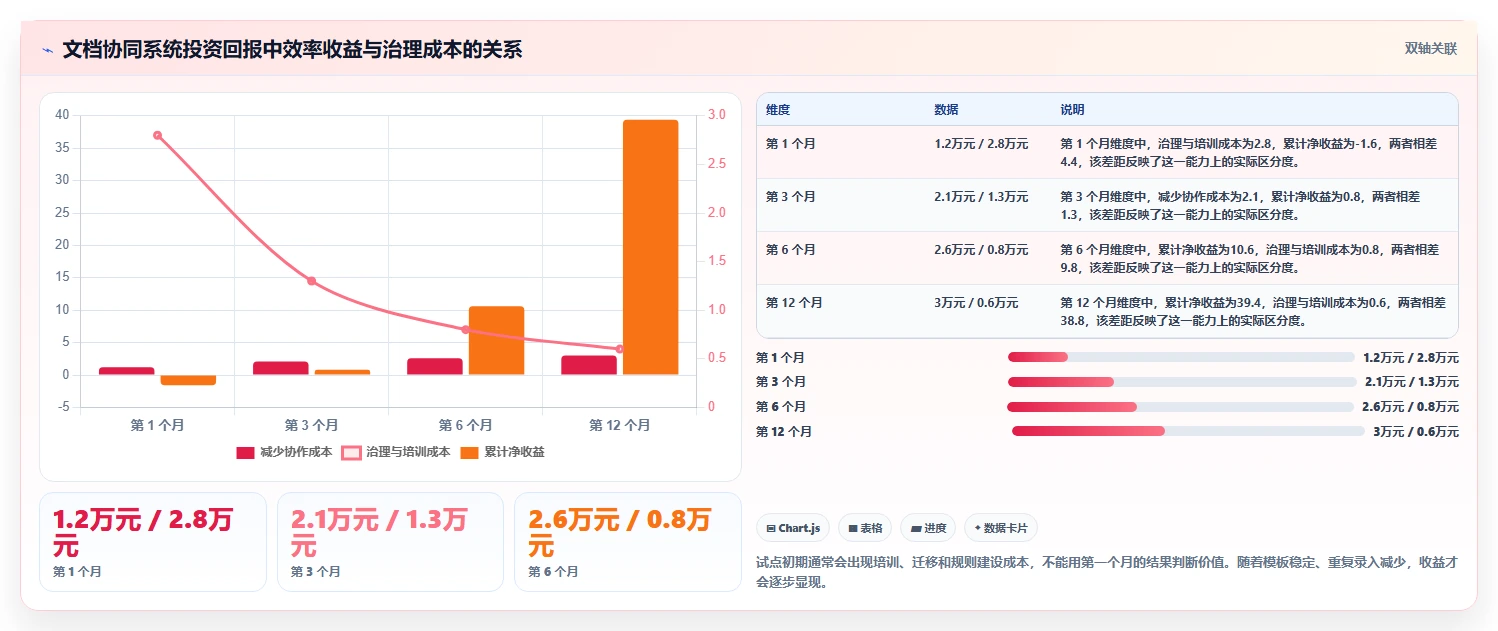Click table cell 2.1万元 / 1.3万元

coord(981,197)
